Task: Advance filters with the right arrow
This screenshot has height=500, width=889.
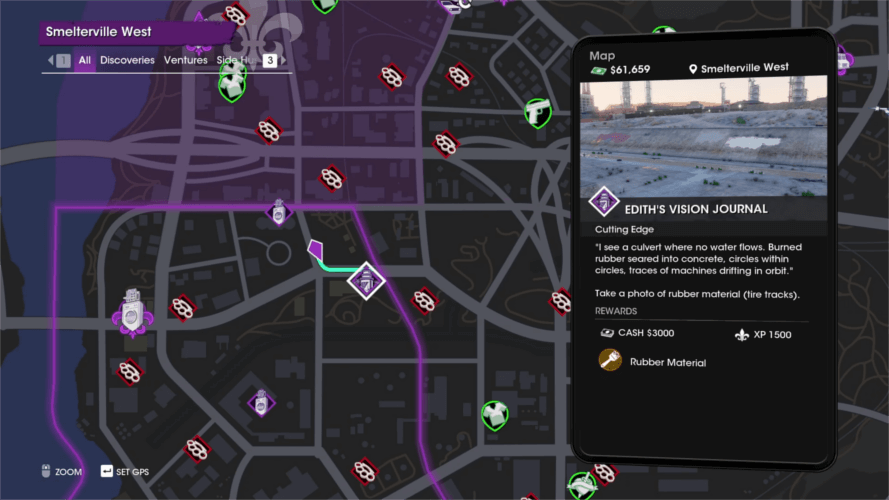Action: [x=283, y=60]
